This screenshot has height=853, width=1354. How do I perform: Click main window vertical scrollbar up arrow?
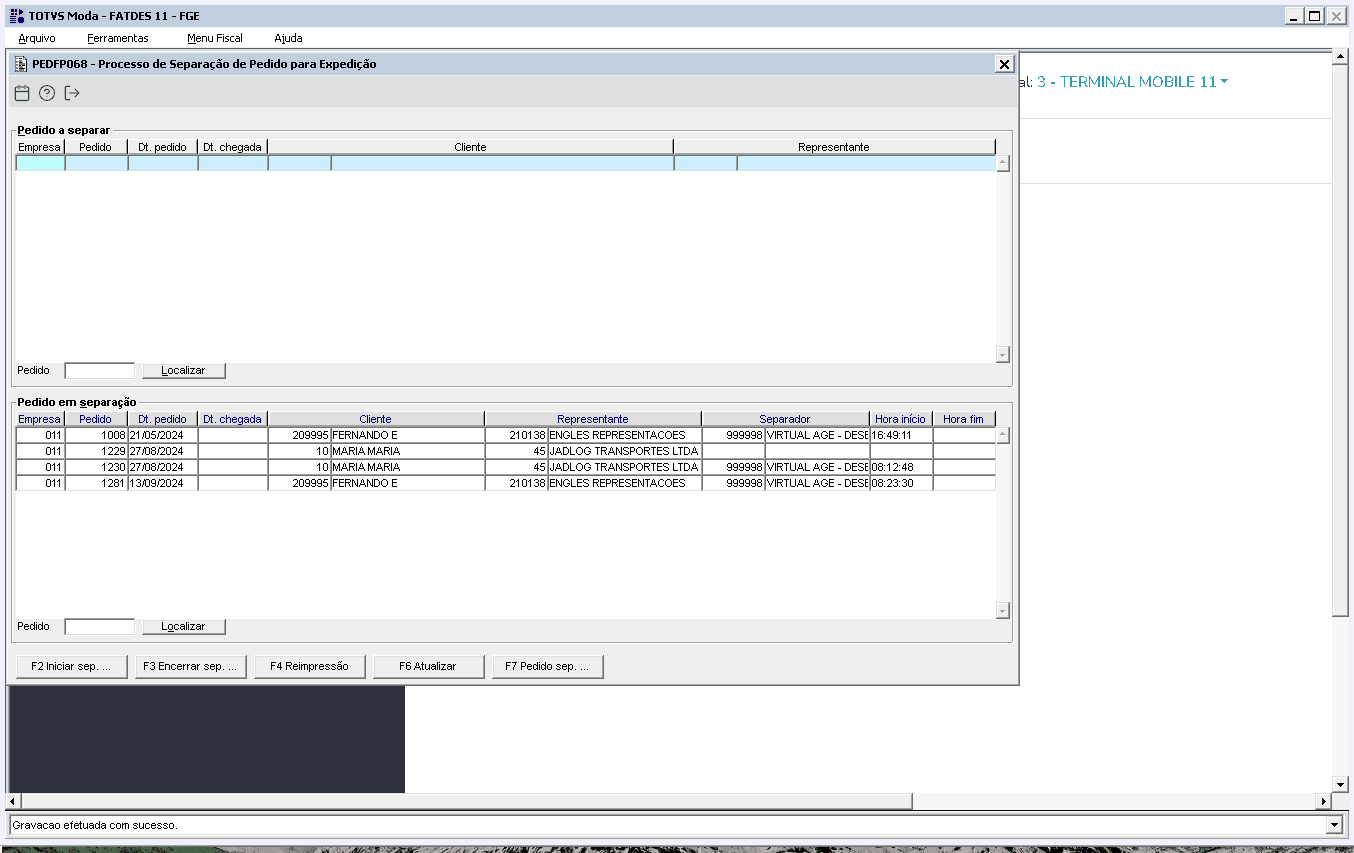[1341, 57]
